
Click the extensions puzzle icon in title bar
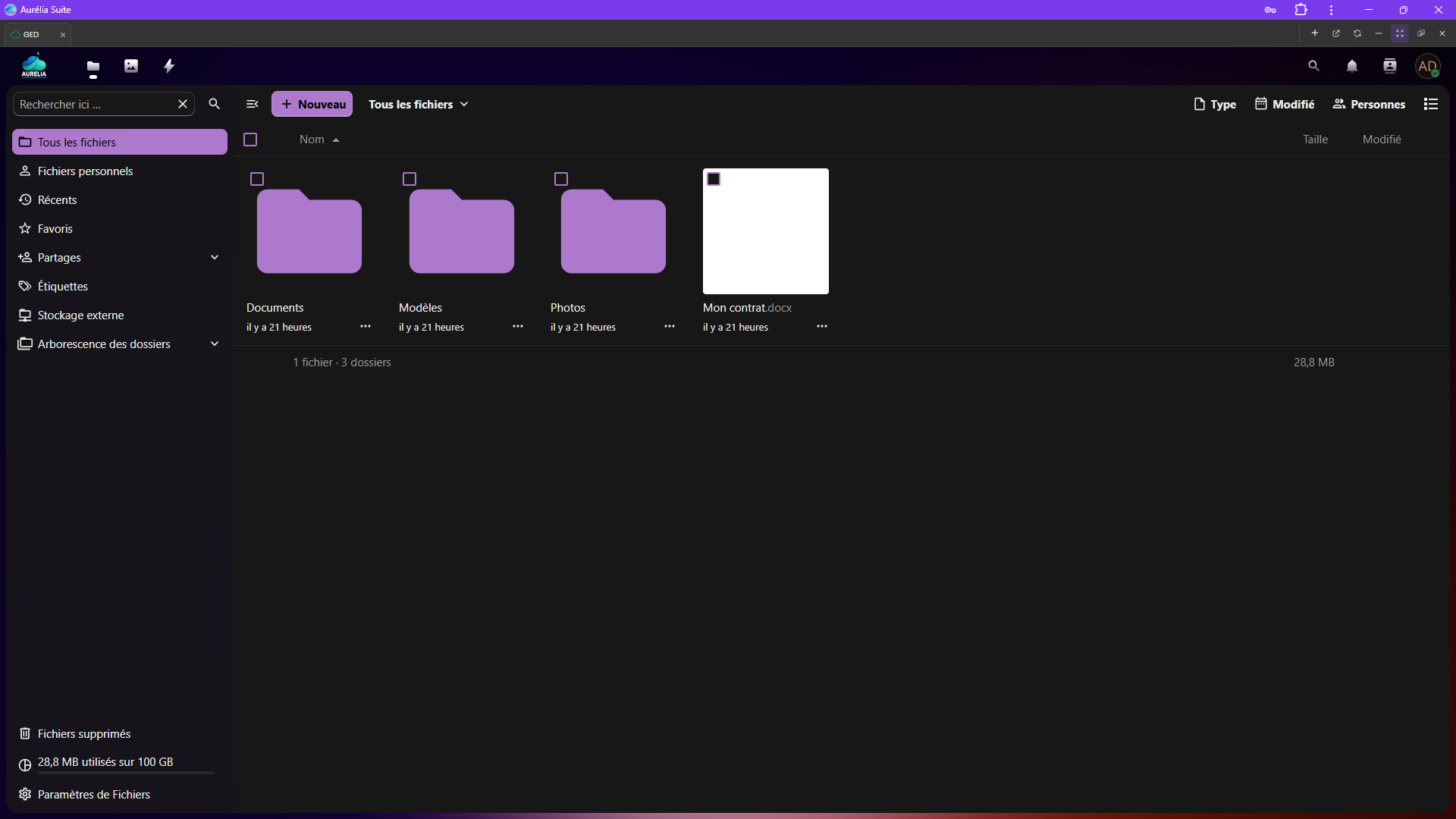coord(1301,10)
